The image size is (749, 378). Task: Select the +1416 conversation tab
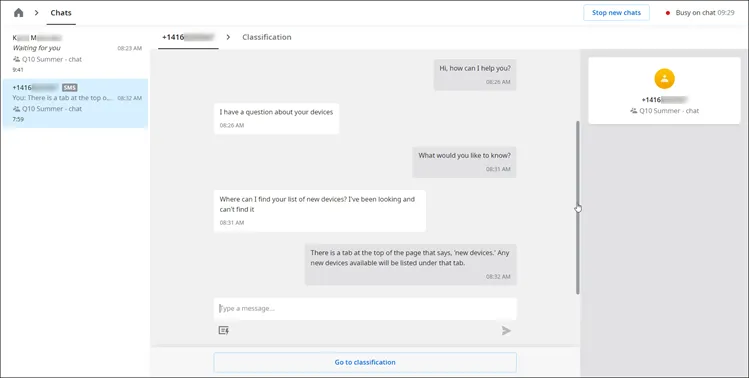point(188,37)
